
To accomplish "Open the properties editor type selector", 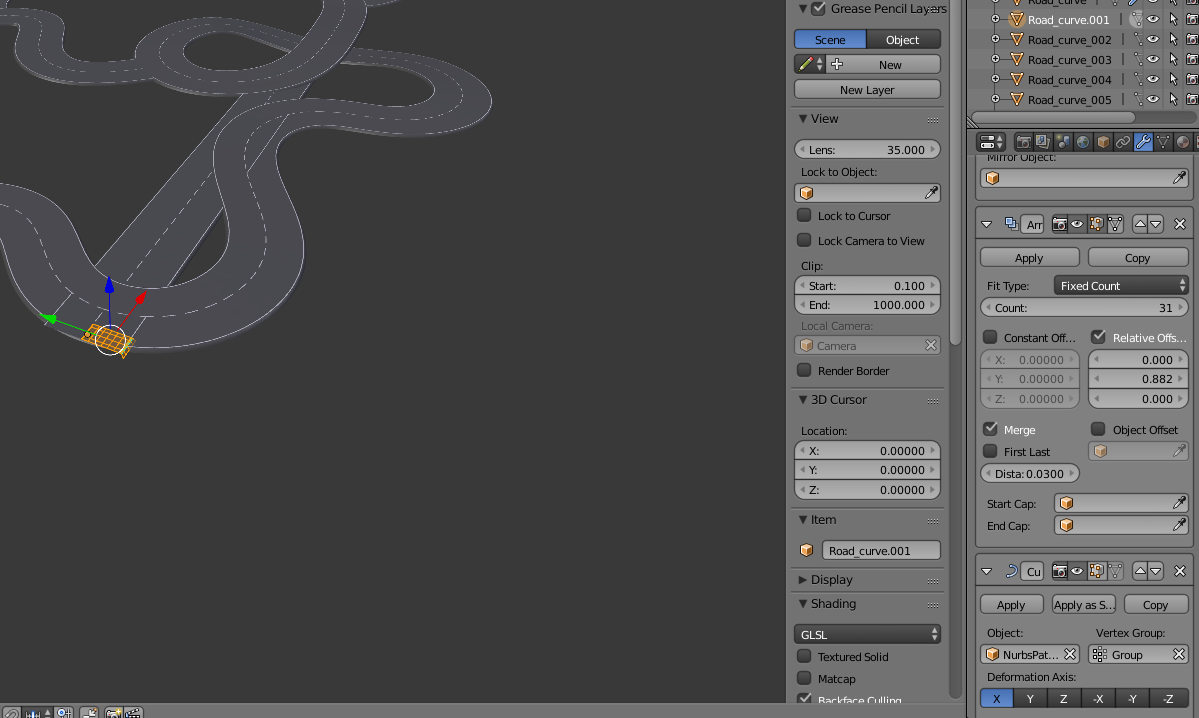I will point(992,142).
